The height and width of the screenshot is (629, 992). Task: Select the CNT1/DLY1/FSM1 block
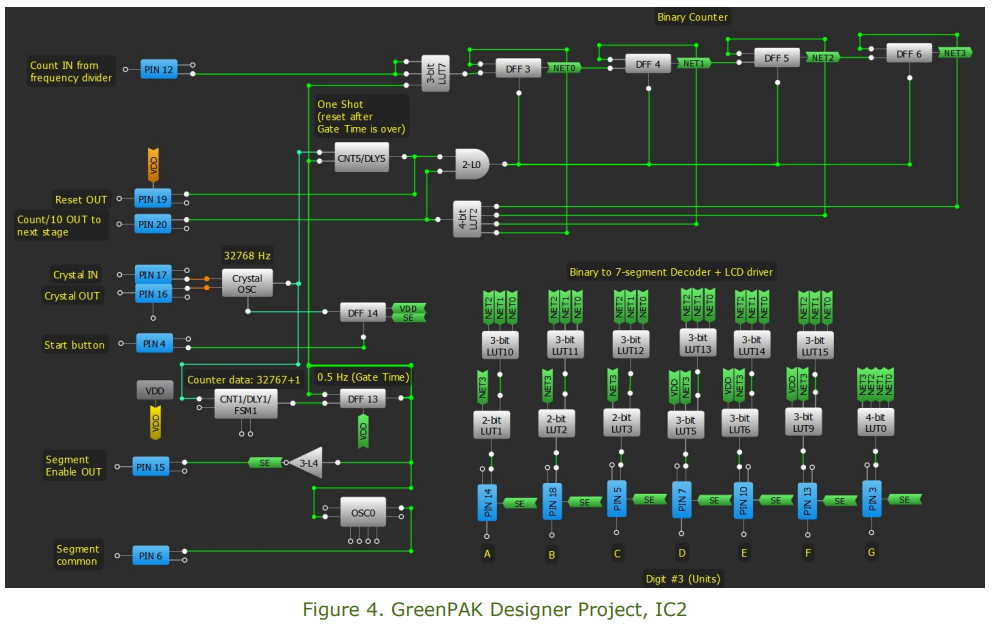click(x=245, y=404)
